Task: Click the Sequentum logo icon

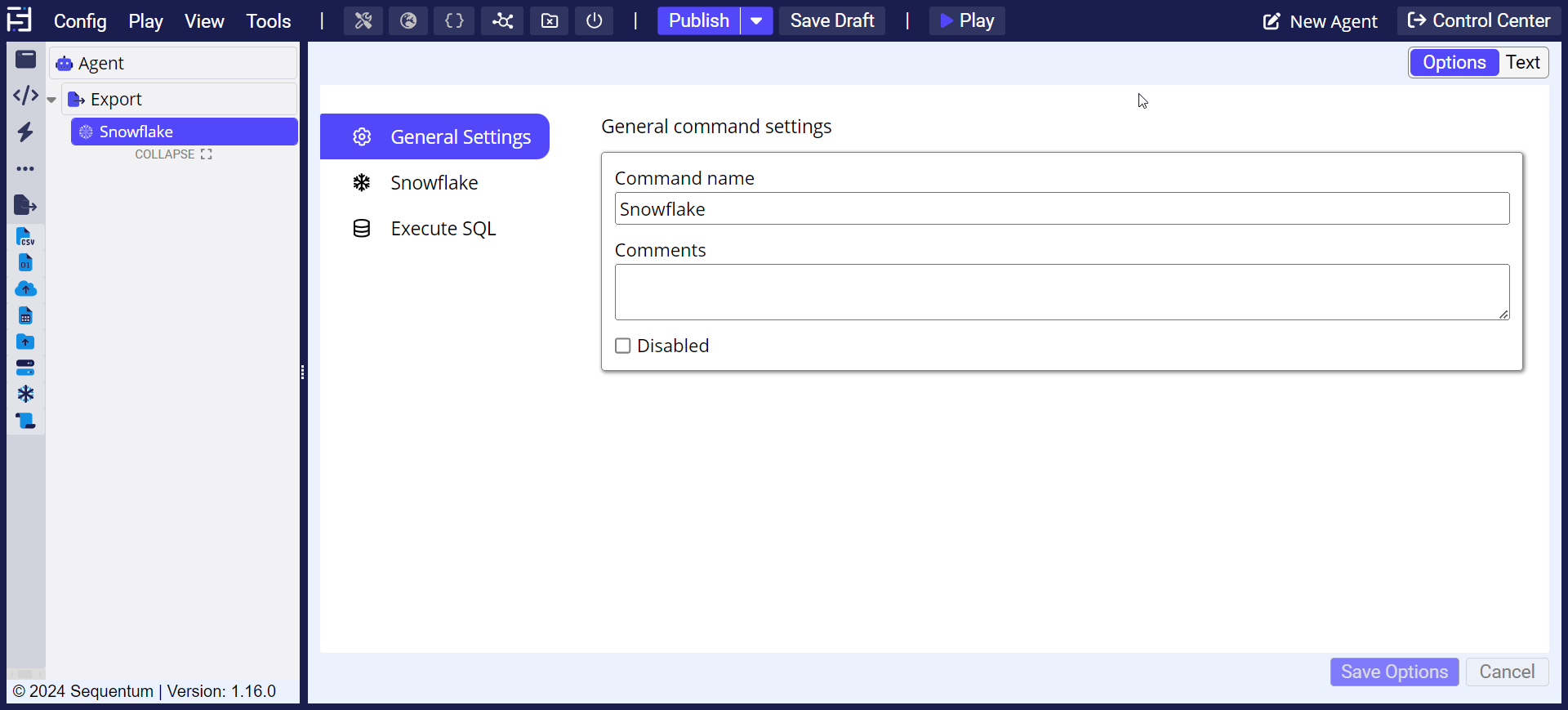Action: pos(19,20)
